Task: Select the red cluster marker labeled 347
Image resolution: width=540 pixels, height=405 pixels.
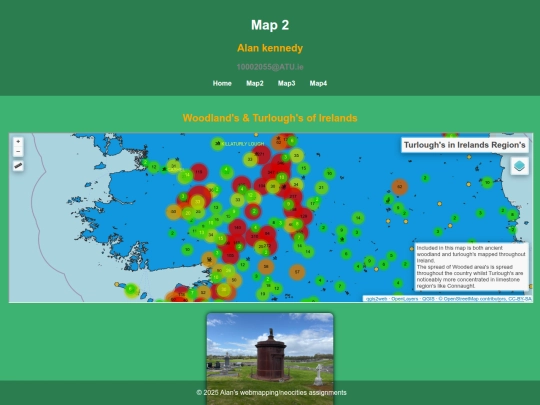Action: pos(271,172)
